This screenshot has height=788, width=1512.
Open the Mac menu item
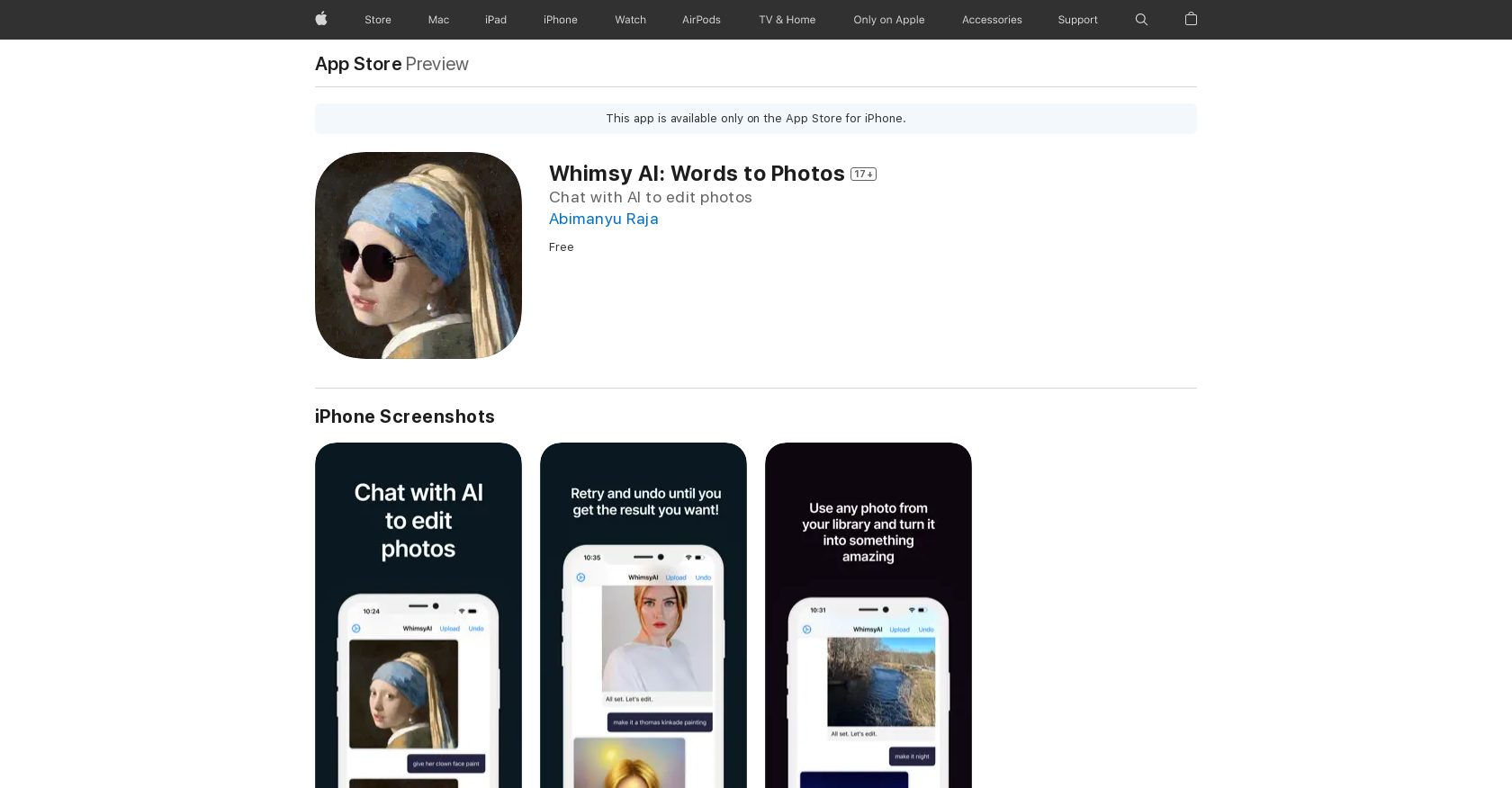[x=438, y=20]
